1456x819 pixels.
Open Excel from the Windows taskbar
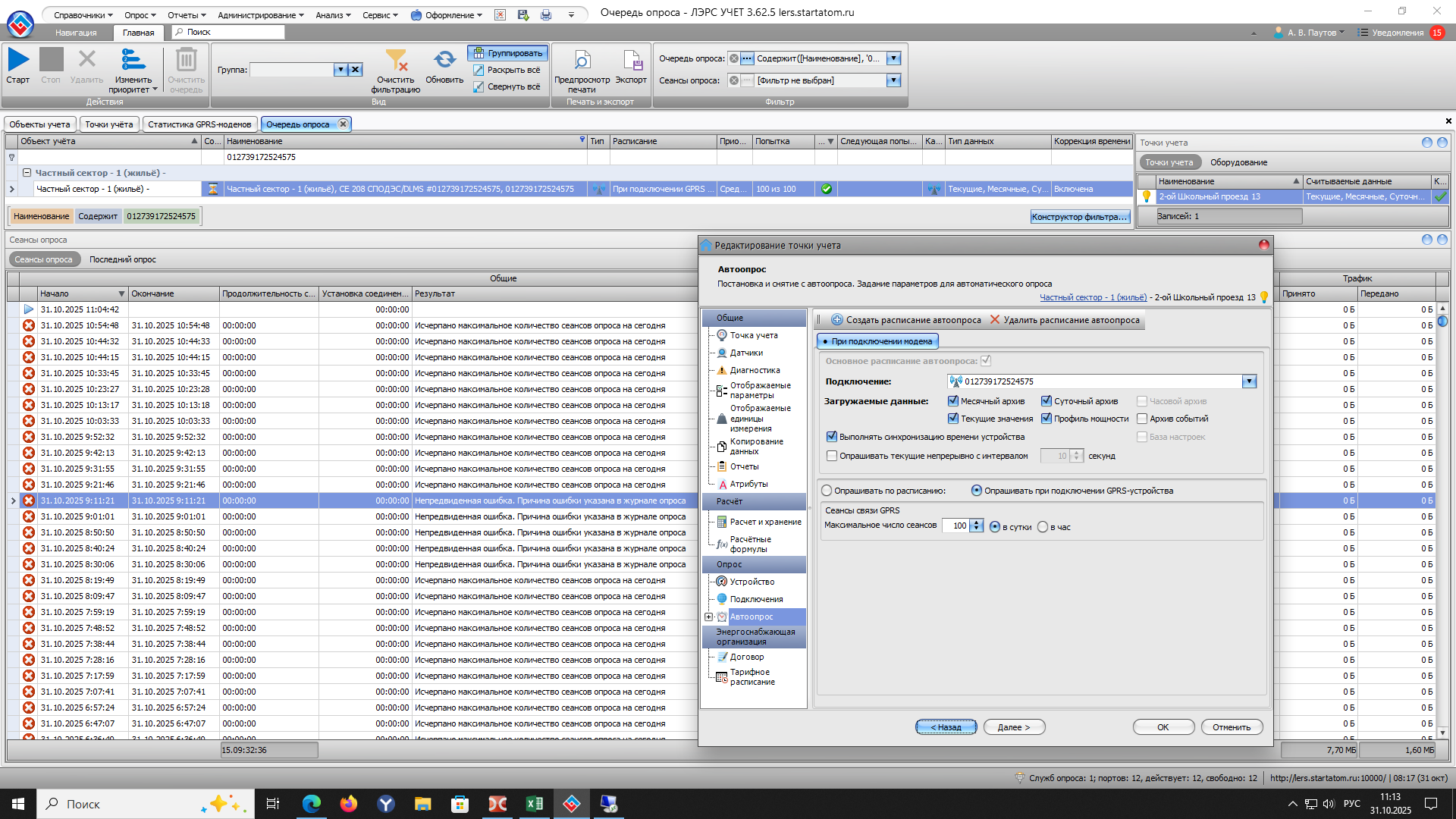(534, 804)
